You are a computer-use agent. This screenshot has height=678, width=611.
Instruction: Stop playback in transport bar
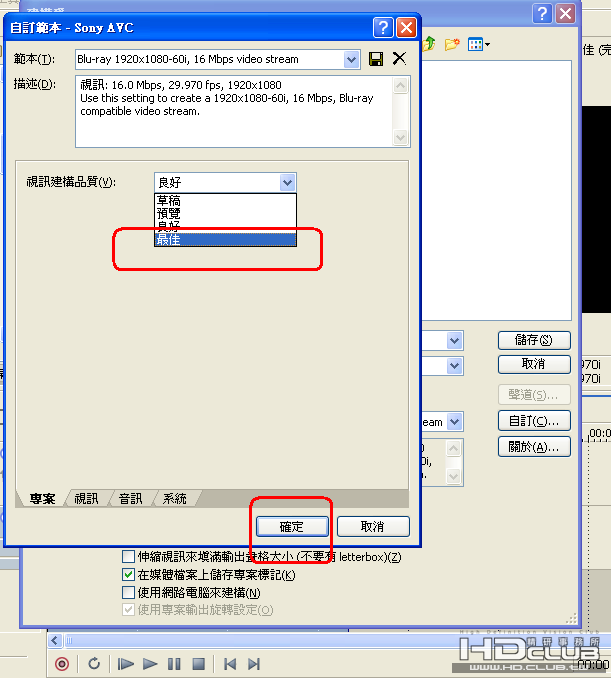pyautogui.click(x=198, y=664)
